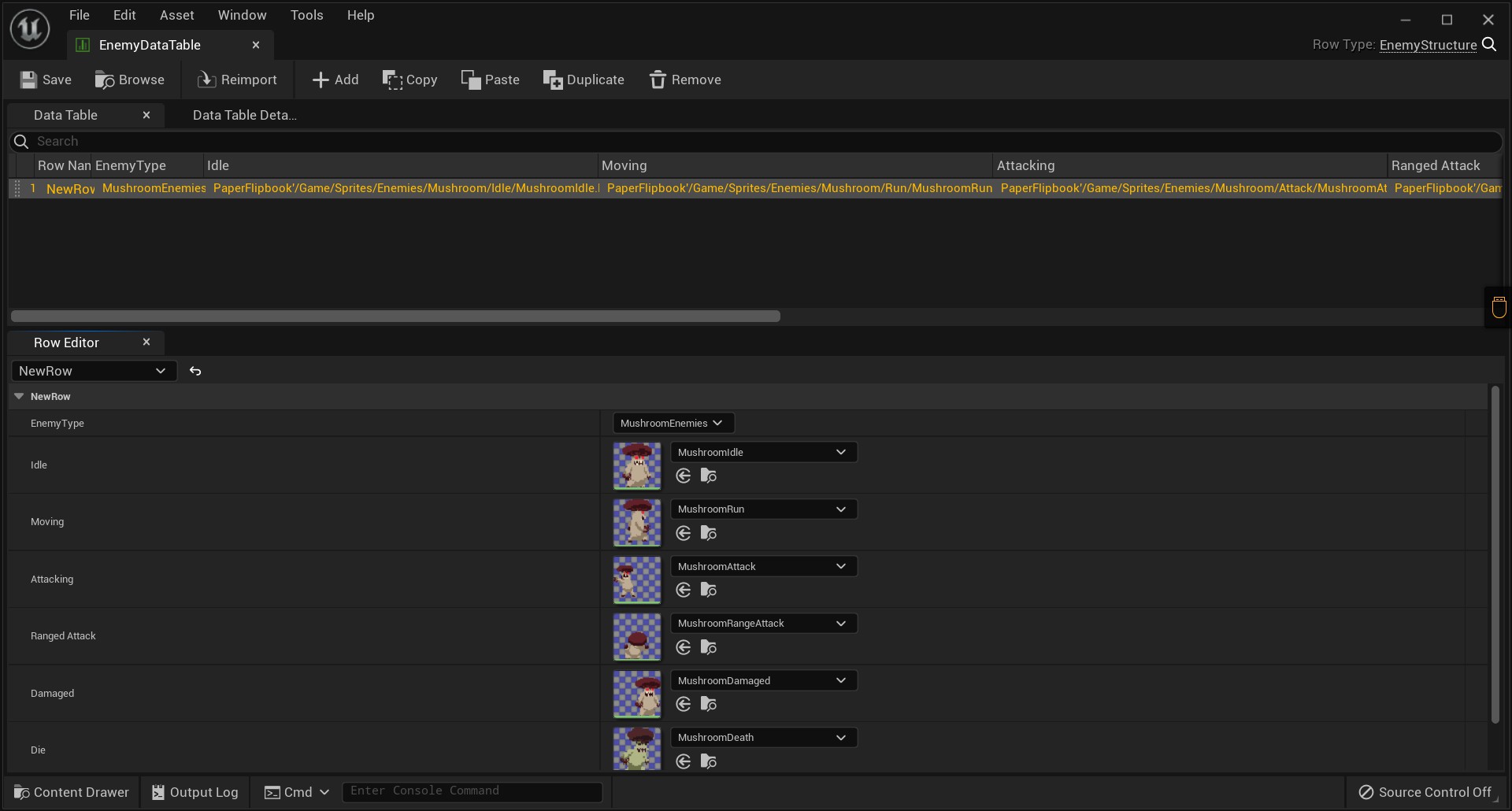Viewport: 1512px width, 811px height.
Task: Collapse the NewRow section
Action: point(19,396)
